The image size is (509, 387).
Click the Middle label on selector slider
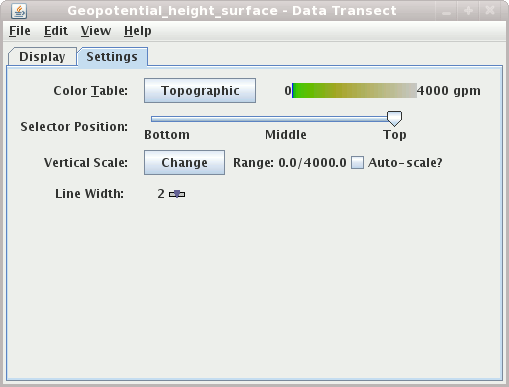coord(286,135)
